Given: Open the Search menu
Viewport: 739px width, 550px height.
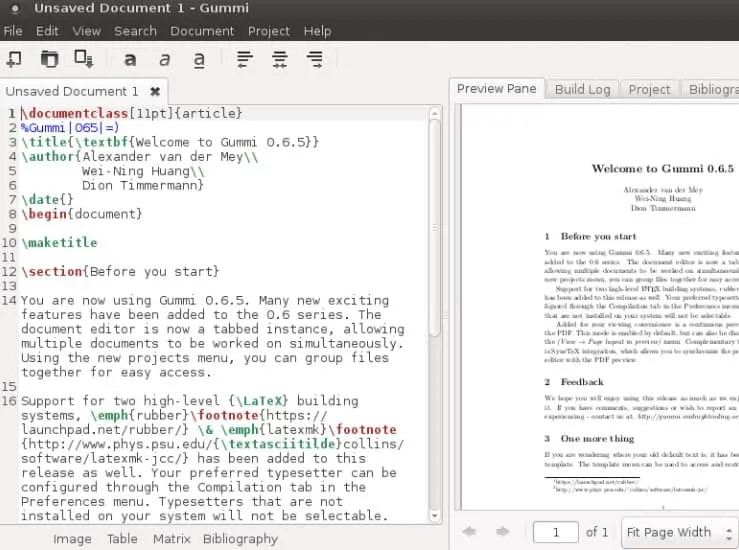Looking at the screenshot, I should tap(135, 31).
